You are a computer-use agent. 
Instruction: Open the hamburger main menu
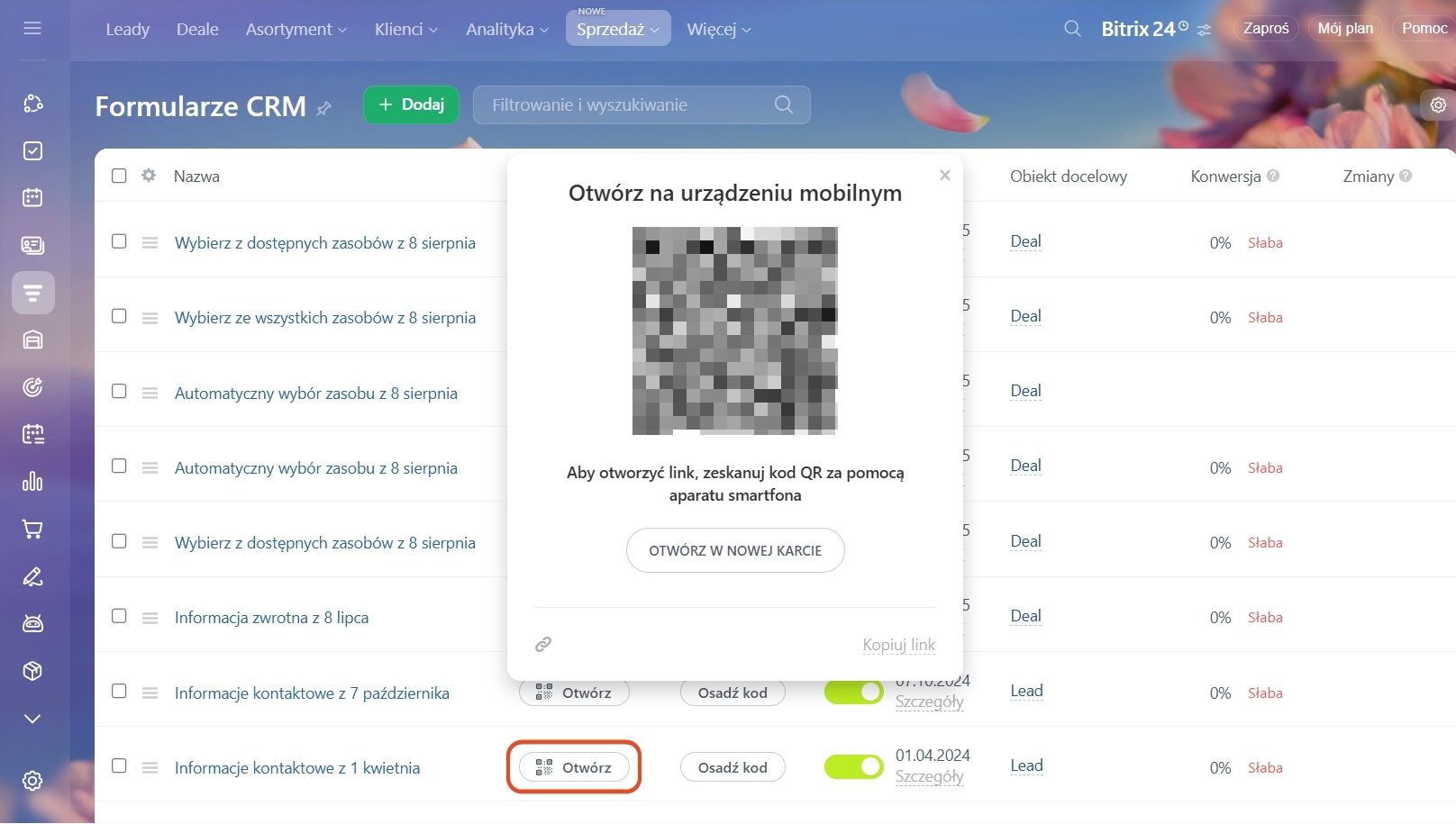point(32,28)
